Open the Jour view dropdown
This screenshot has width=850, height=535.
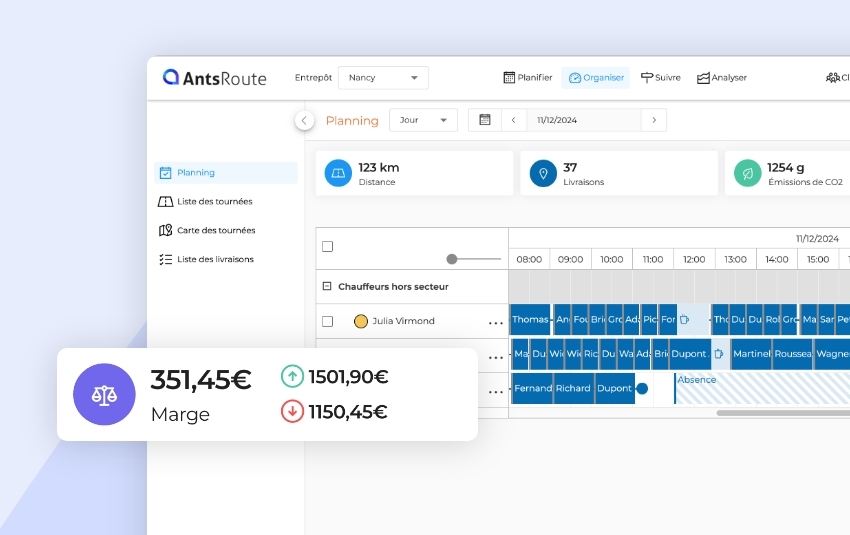[423, 120]
